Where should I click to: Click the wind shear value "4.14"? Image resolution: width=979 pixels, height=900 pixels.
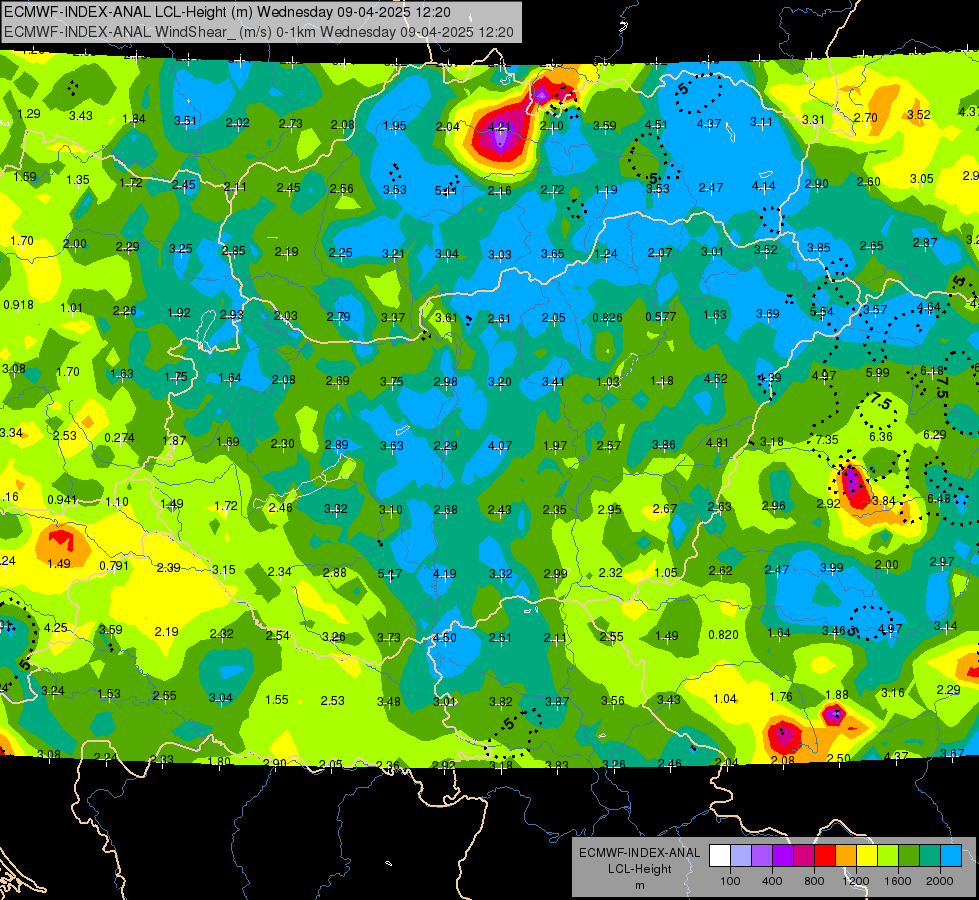coord(764,185)
